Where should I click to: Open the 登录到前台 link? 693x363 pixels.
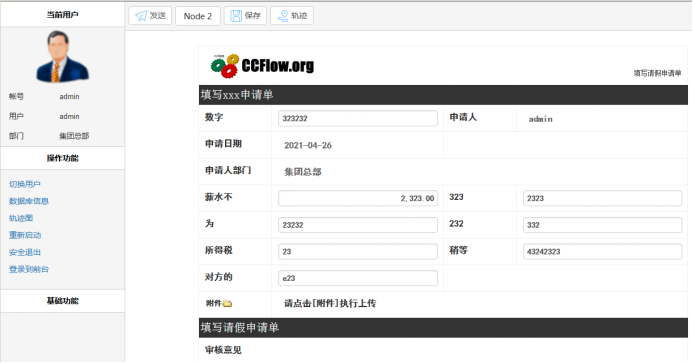point(29,269)
